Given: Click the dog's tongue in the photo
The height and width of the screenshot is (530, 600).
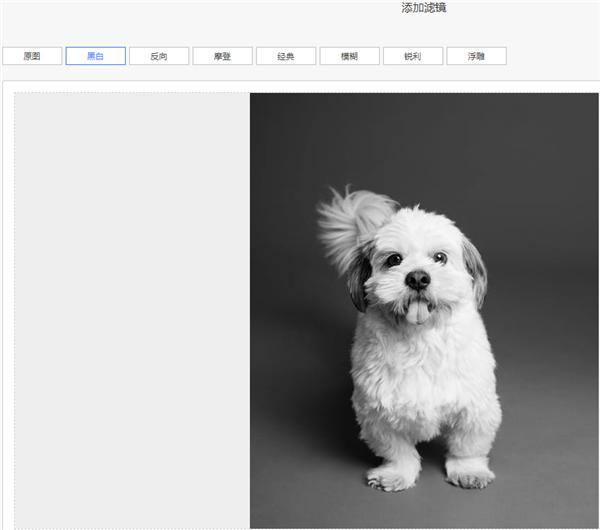Looking at the screenshot, I should point(416,312).
